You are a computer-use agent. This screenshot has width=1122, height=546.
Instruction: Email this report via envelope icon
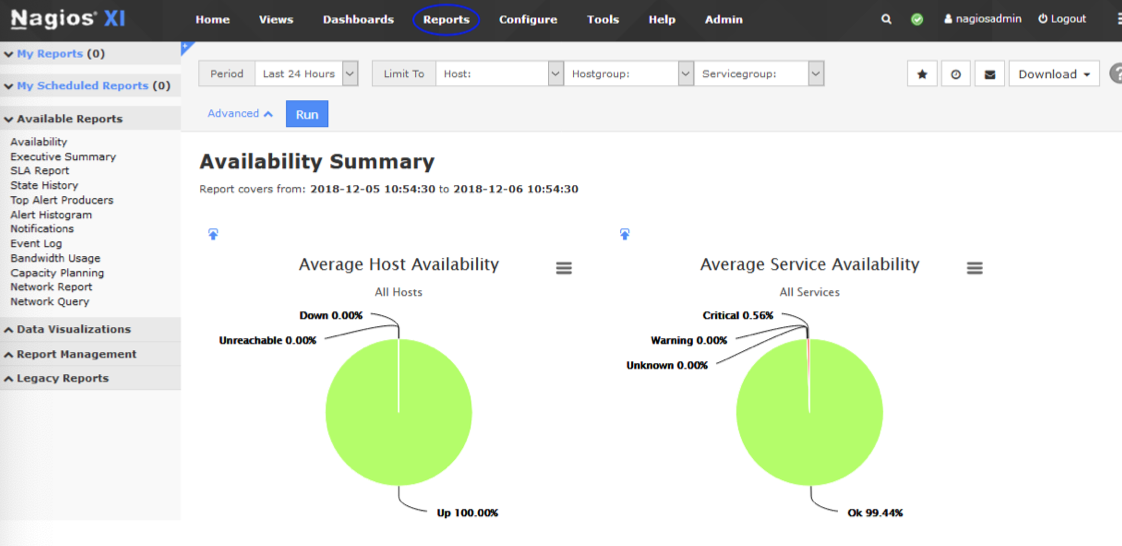[x=990, y=74]
